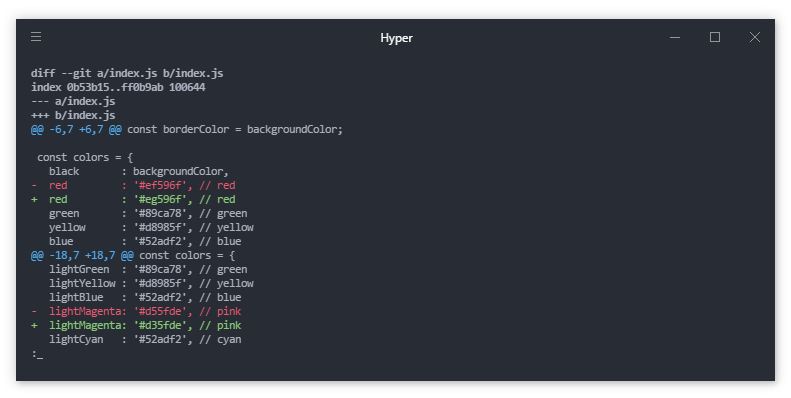Click the pager prompt colon cursor
This screenshot has height=398, width=791.
37,355
